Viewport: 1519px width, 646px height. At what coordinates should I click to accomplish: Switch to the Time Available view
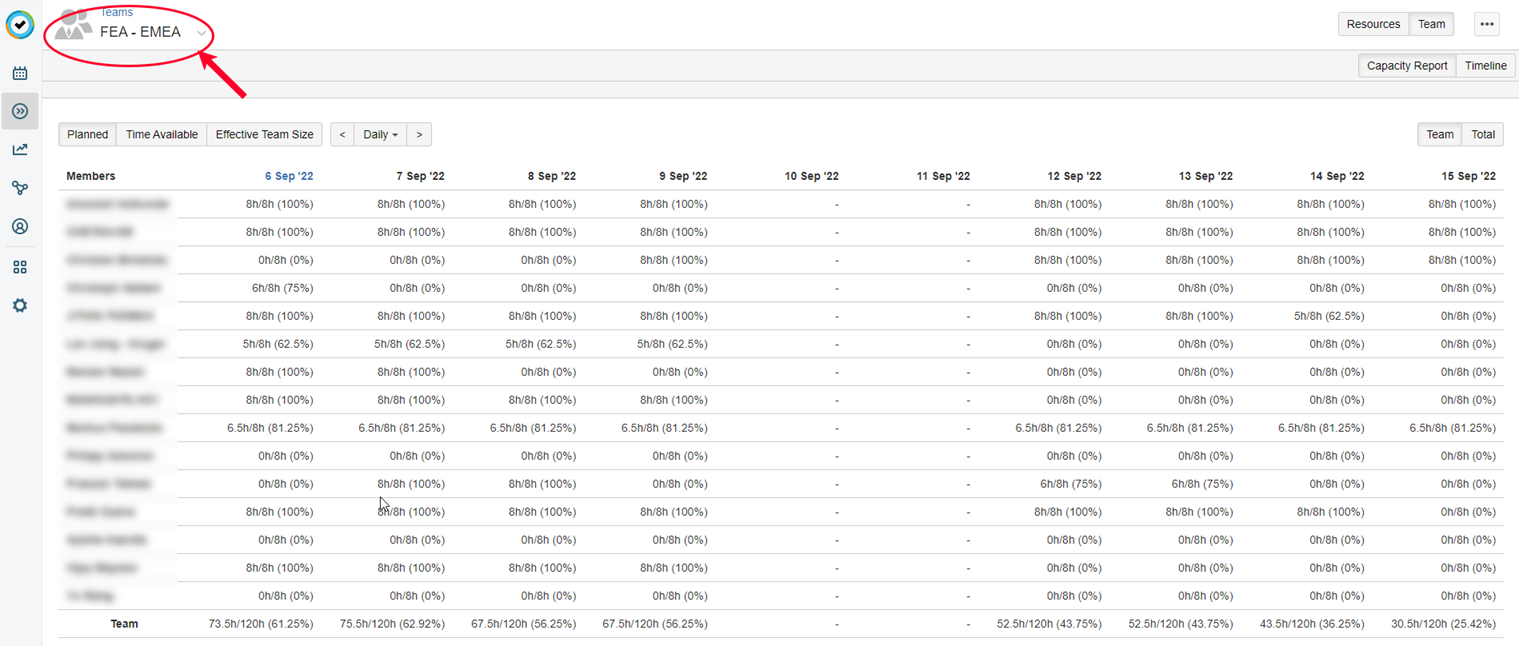point(161,134)
